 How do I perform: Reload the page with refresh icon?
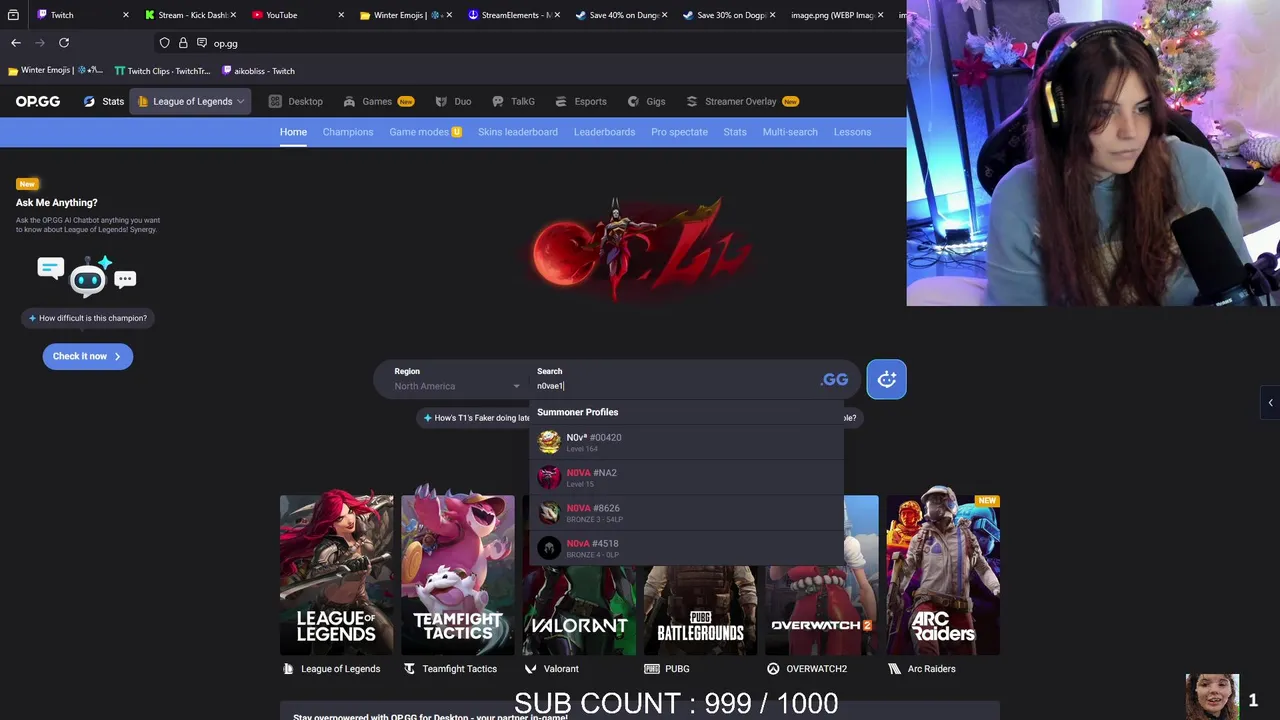64,43
